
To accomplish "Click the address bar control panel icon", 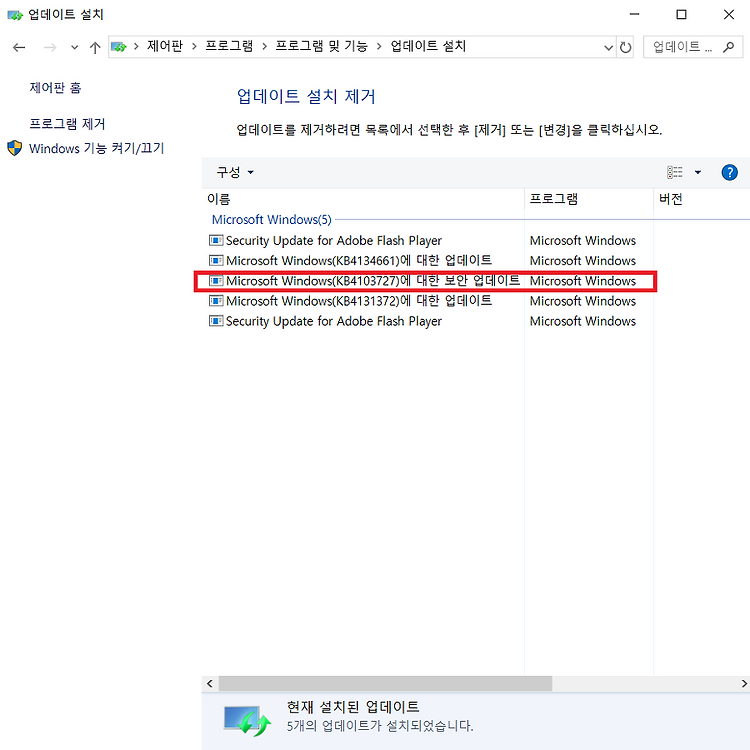I will point(119,46).
